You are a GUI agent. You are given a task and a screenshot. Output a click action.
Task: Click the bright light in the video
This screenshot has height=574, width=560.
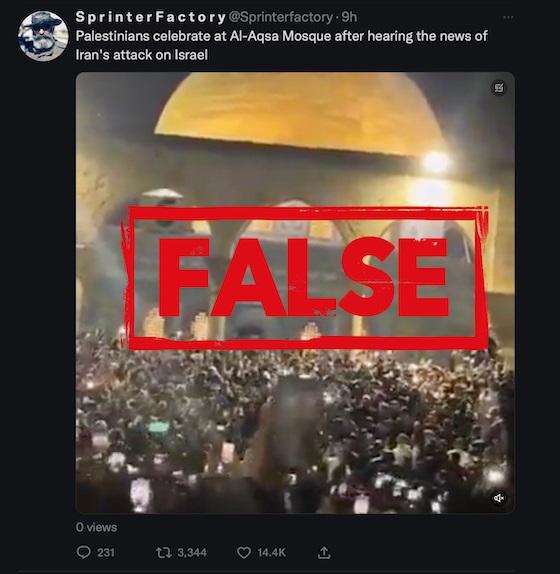436,162
